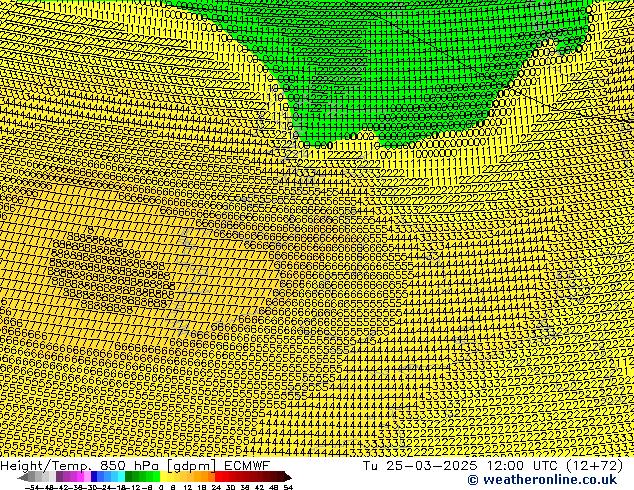The width and height of the screenshot is (634, 490).
Task: Click the dark brown right arrow end of legend
Action: pos(287,477)
